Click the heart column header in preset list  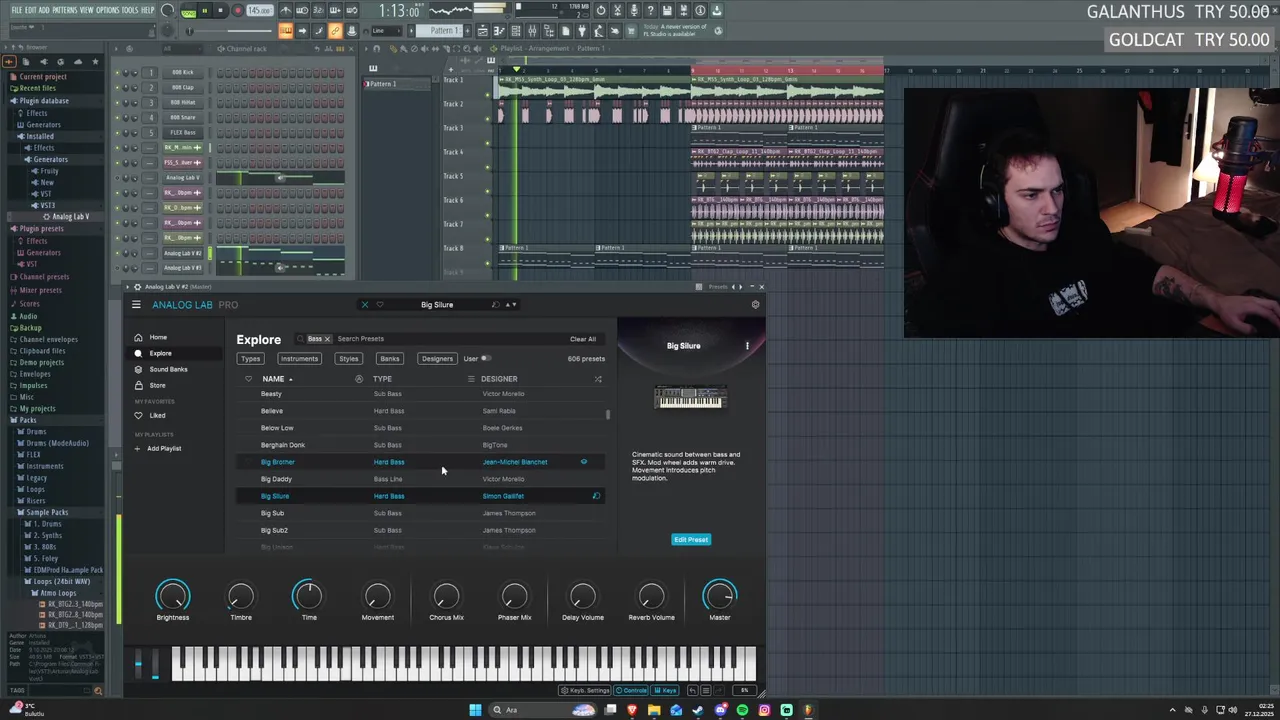coord(248,379)
